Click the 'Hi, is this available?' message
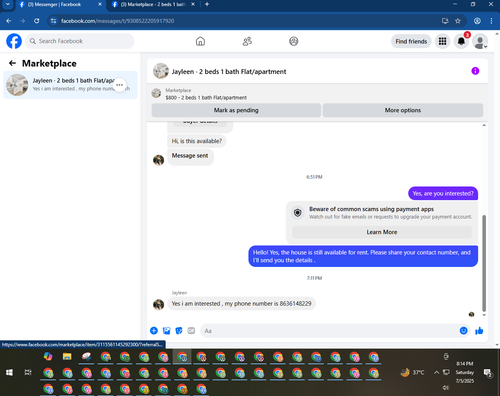The width and height of the screenshot is (500, 396). (197, 141)
